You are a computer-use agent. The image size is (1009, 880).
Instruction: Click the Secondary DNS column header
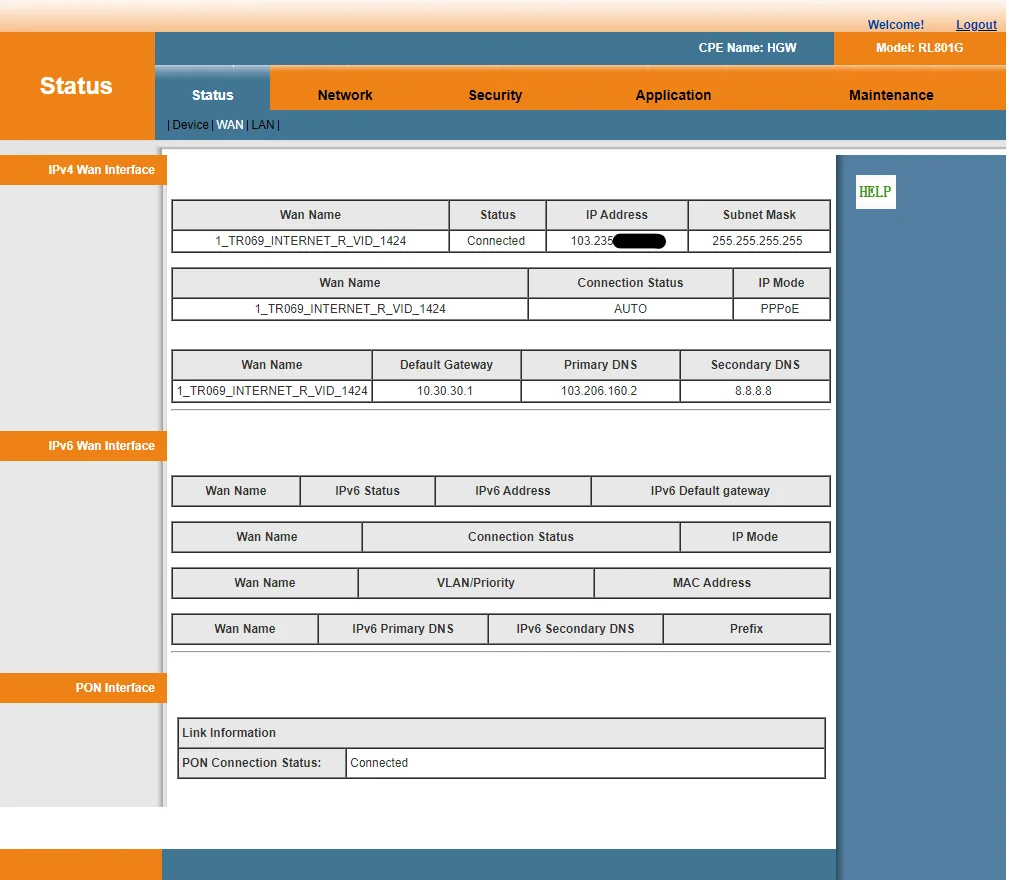pos(754,365)
